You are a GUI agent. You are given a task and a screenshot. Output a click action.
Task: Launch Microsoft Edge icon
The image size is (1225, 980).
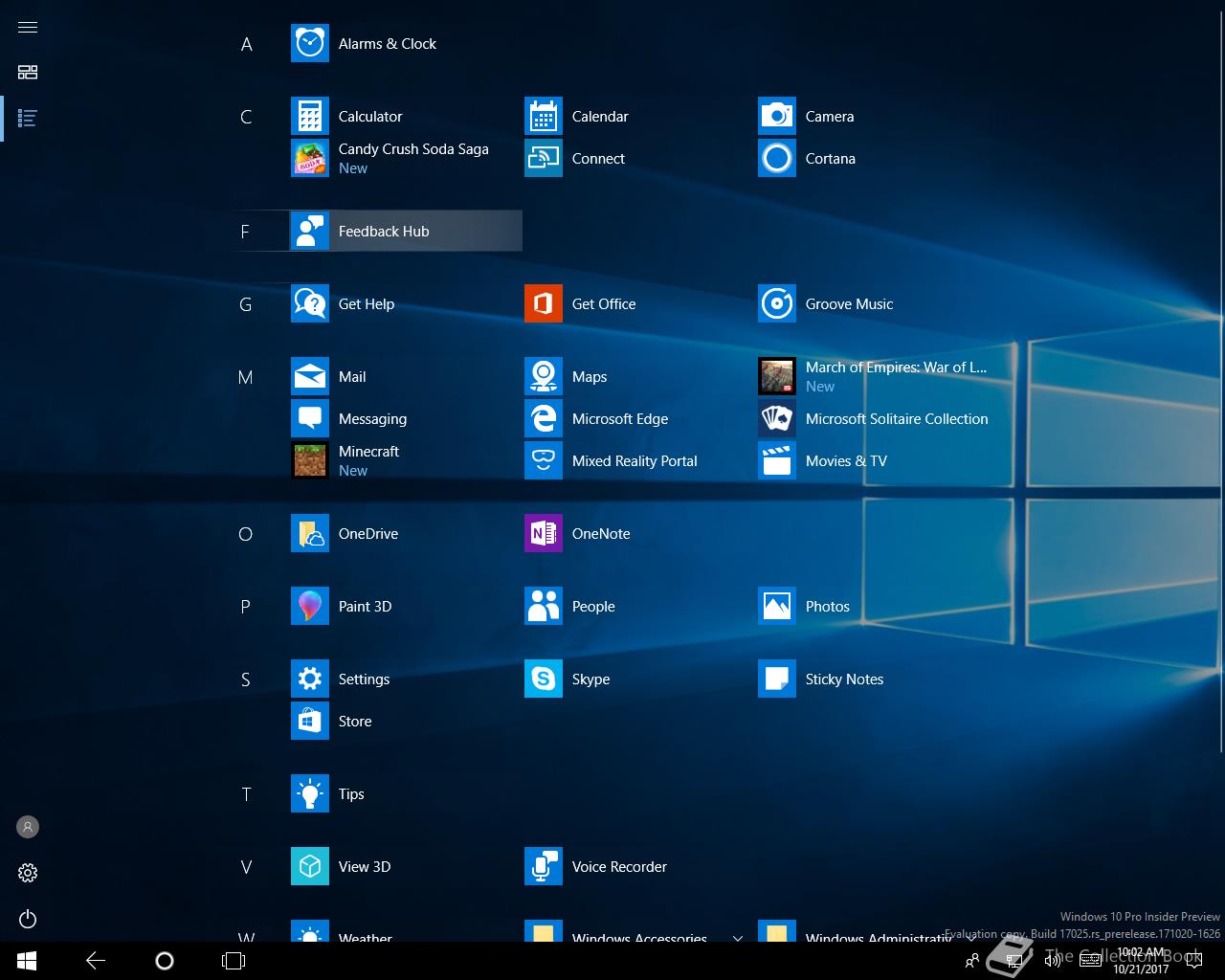[544, 419]
